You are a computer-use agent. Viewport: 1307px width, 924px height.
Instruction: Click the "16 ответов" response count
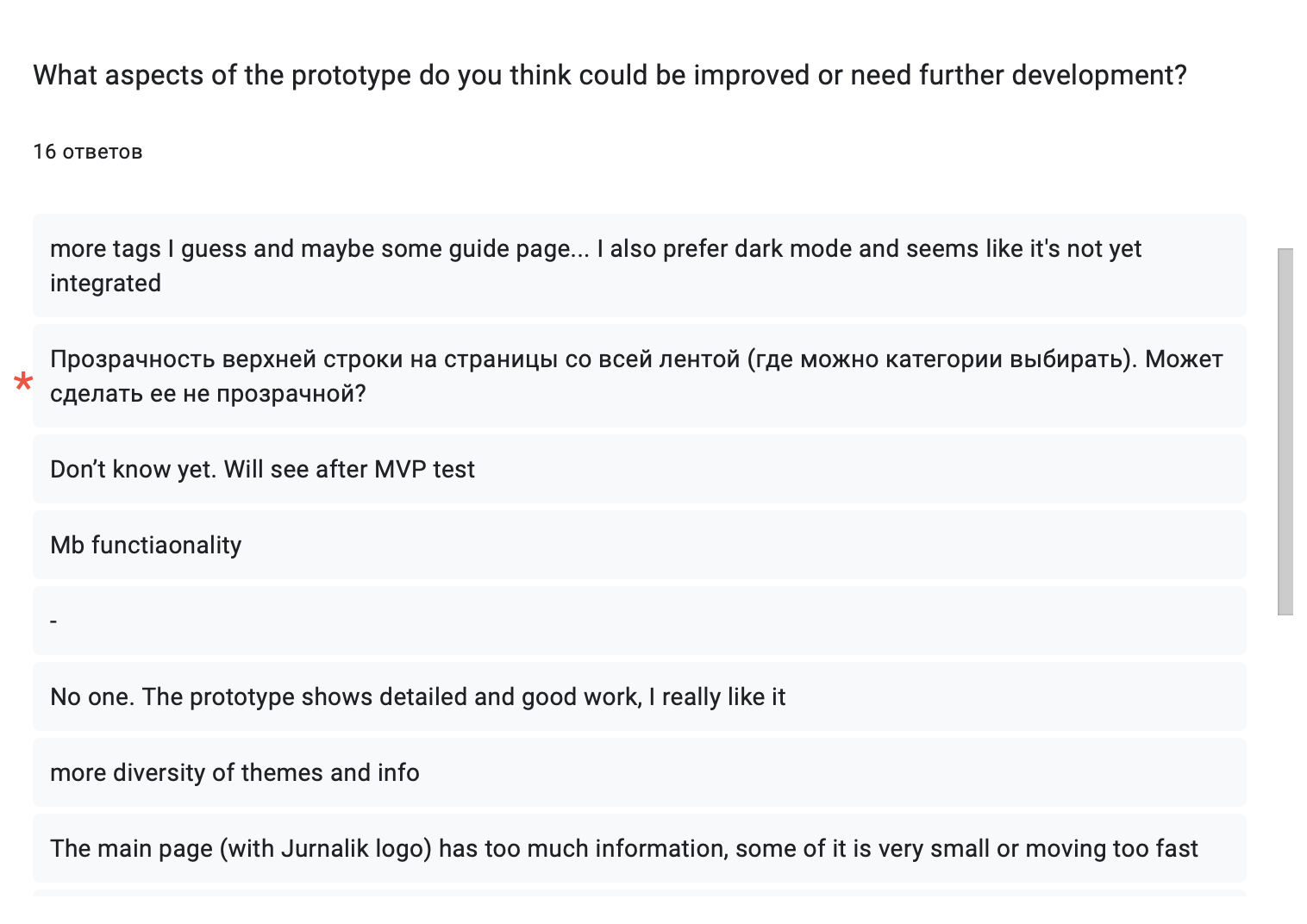[x=88, y=152]
